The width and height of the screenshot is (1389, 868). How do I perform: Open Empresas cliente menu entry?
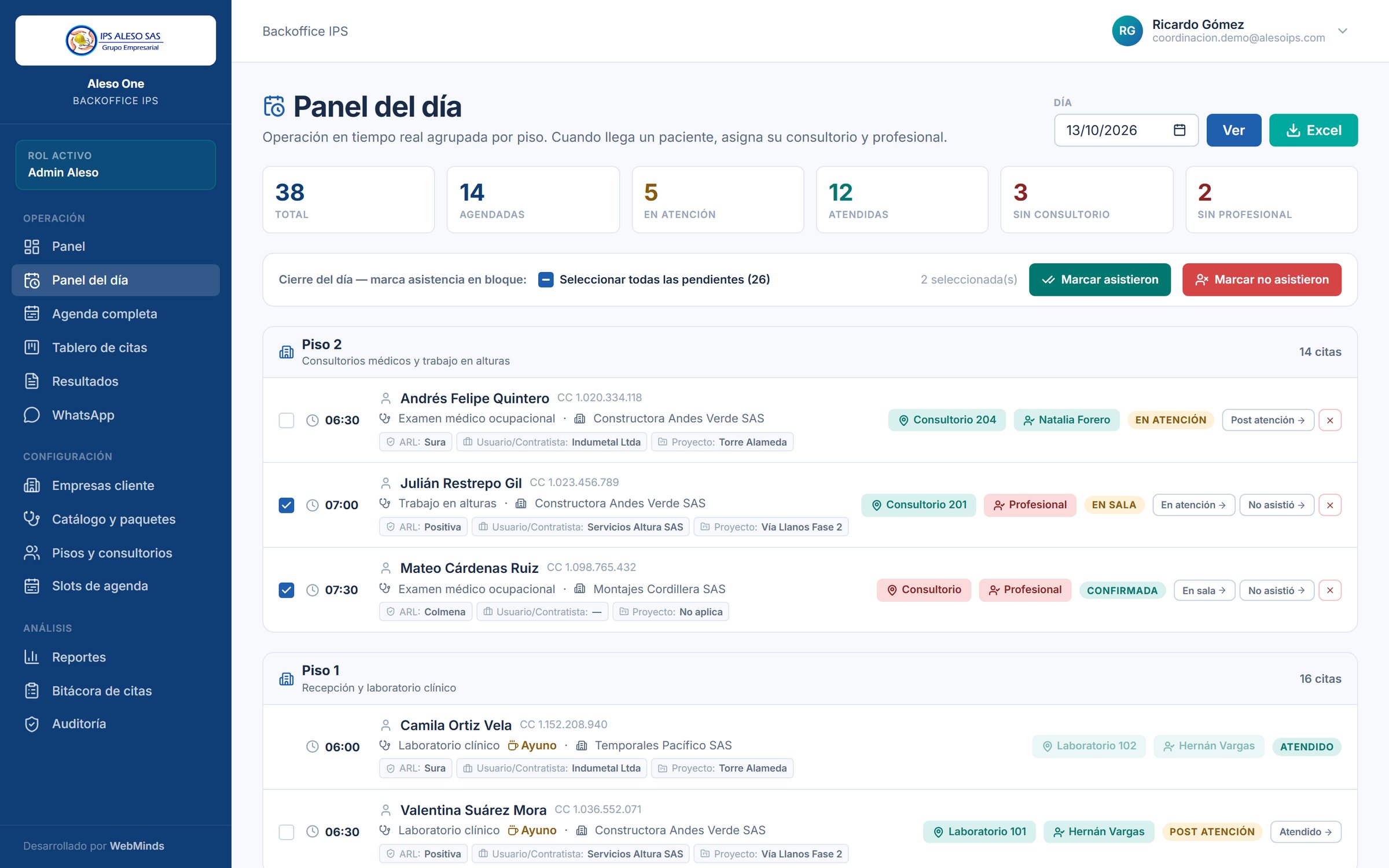point(116,485)
